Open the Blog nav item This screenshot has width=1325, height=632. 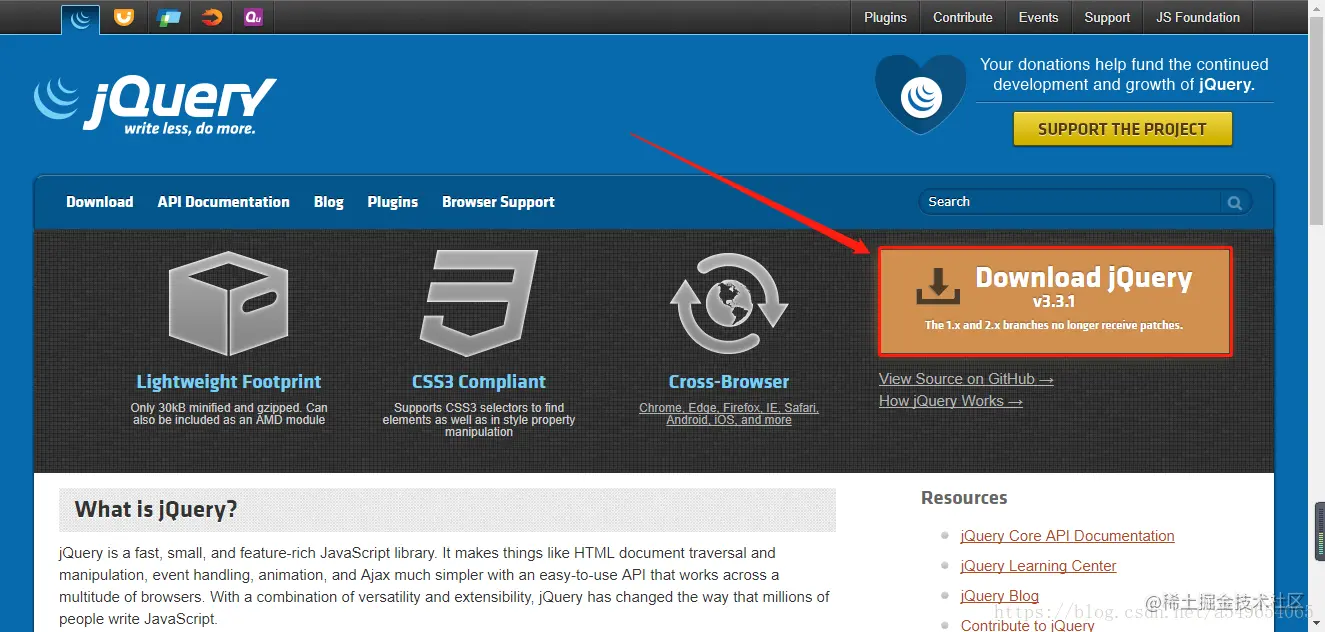[328, 202]
